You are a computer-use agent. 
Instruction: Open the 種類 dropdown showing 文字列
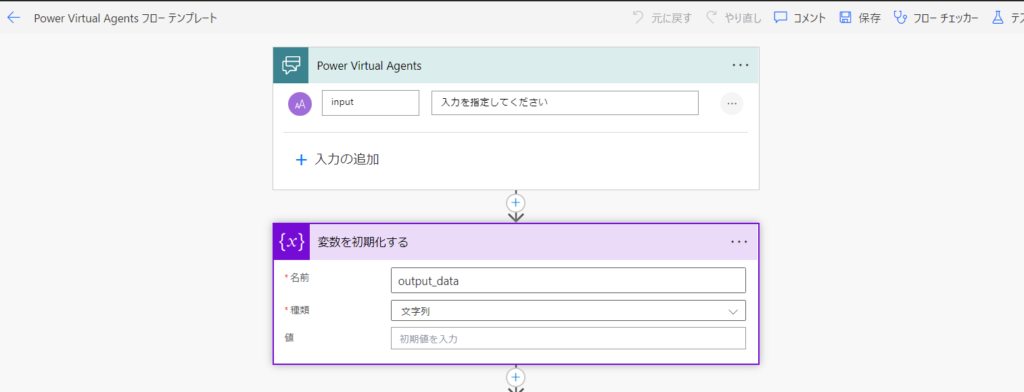568,311
